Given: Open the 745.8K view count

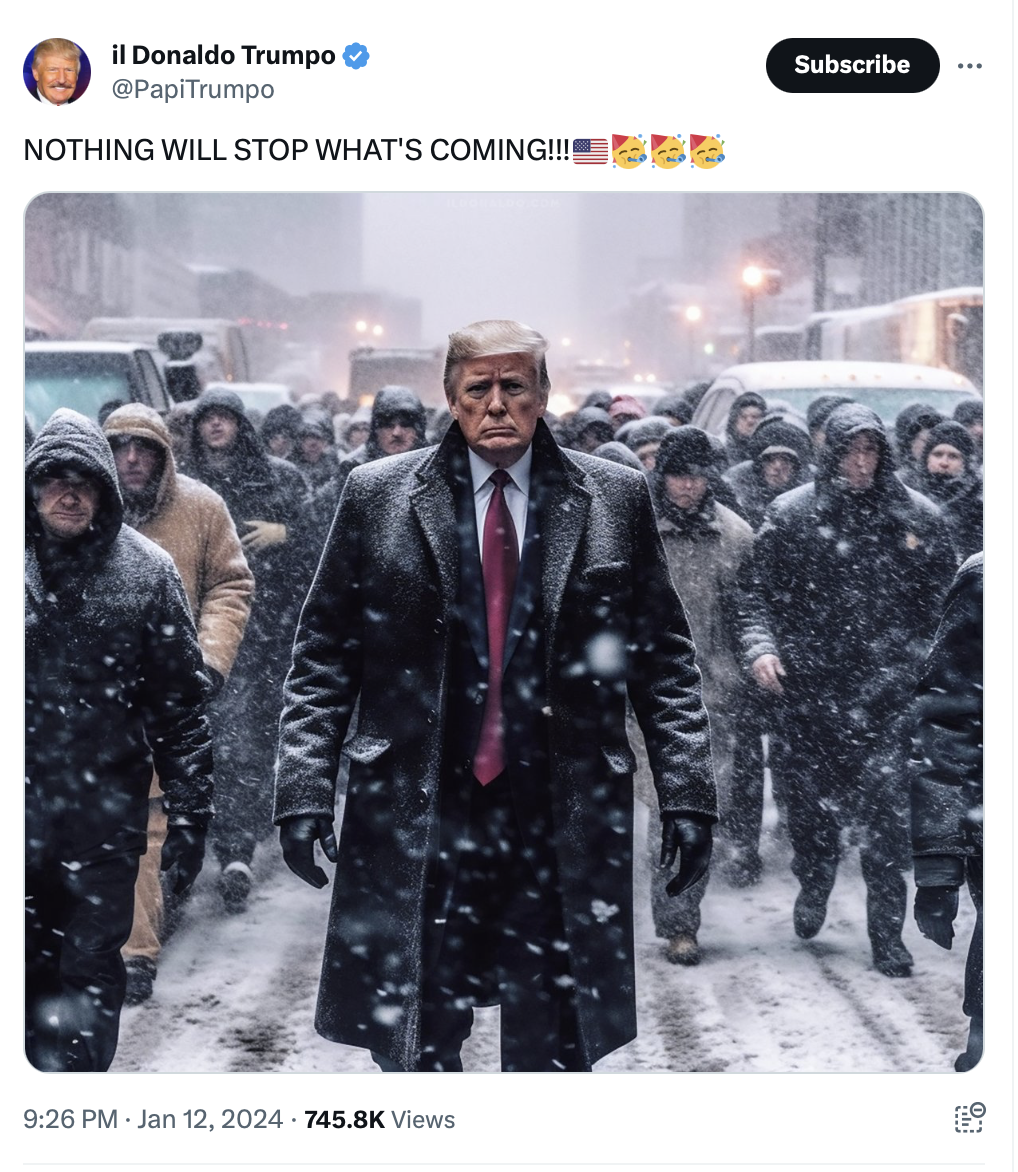Looking at the screenshot, I should coord(345,1119).
